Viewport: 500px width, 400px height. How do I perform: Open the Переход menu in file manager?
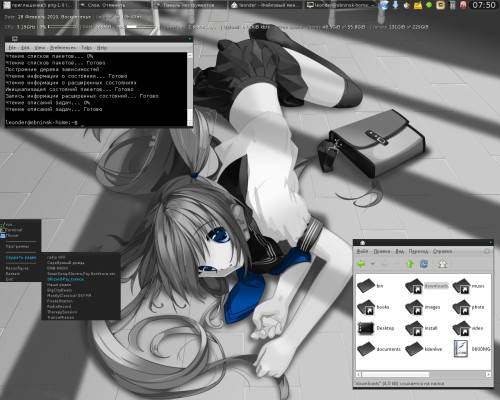tap(418, 251)
